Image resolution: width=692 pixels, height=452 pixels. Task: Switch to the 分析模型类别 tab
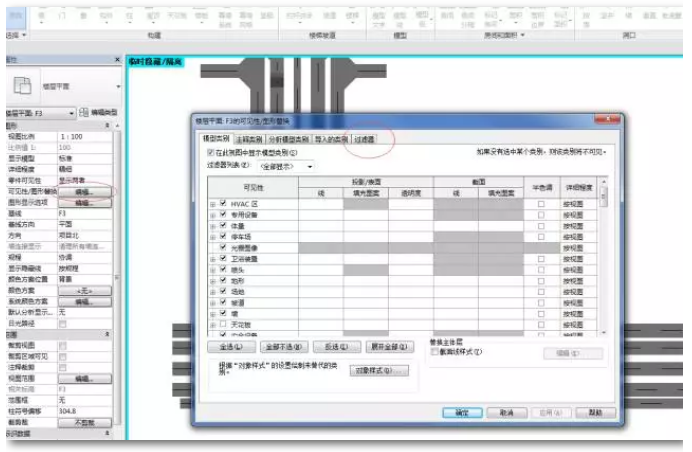[x=289, y=139]
